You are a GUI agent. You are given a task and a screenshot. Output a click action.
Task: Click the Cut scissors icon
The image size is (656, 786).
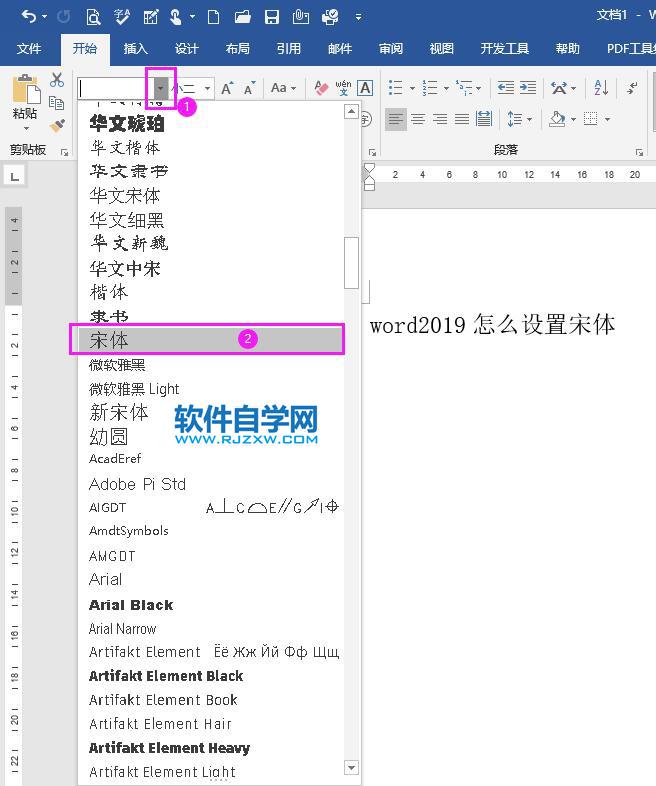coord(57,80)
